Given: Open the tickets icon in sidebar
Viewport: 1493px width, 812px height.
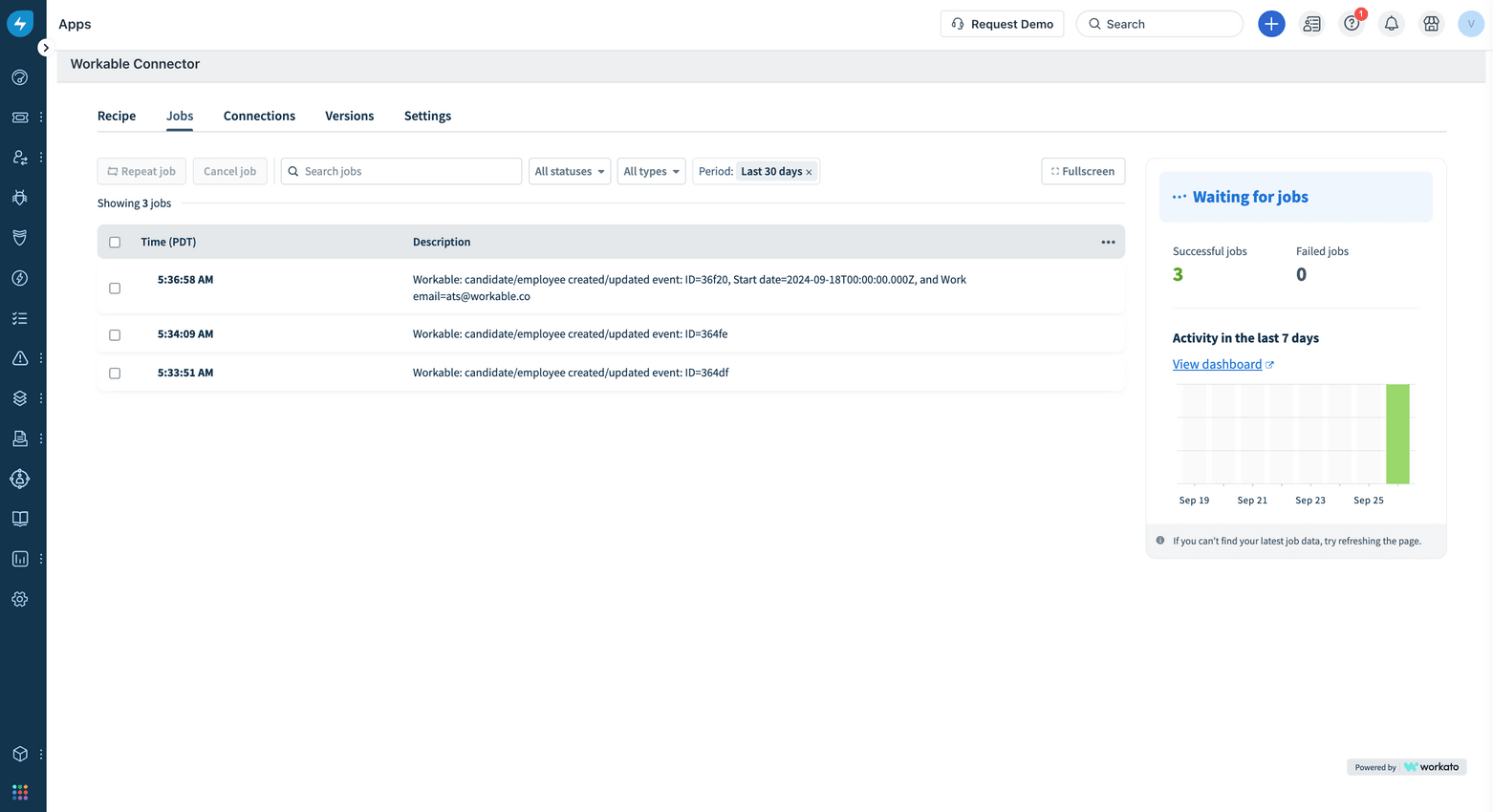Looking at the screenshot, I should [20, 118].
